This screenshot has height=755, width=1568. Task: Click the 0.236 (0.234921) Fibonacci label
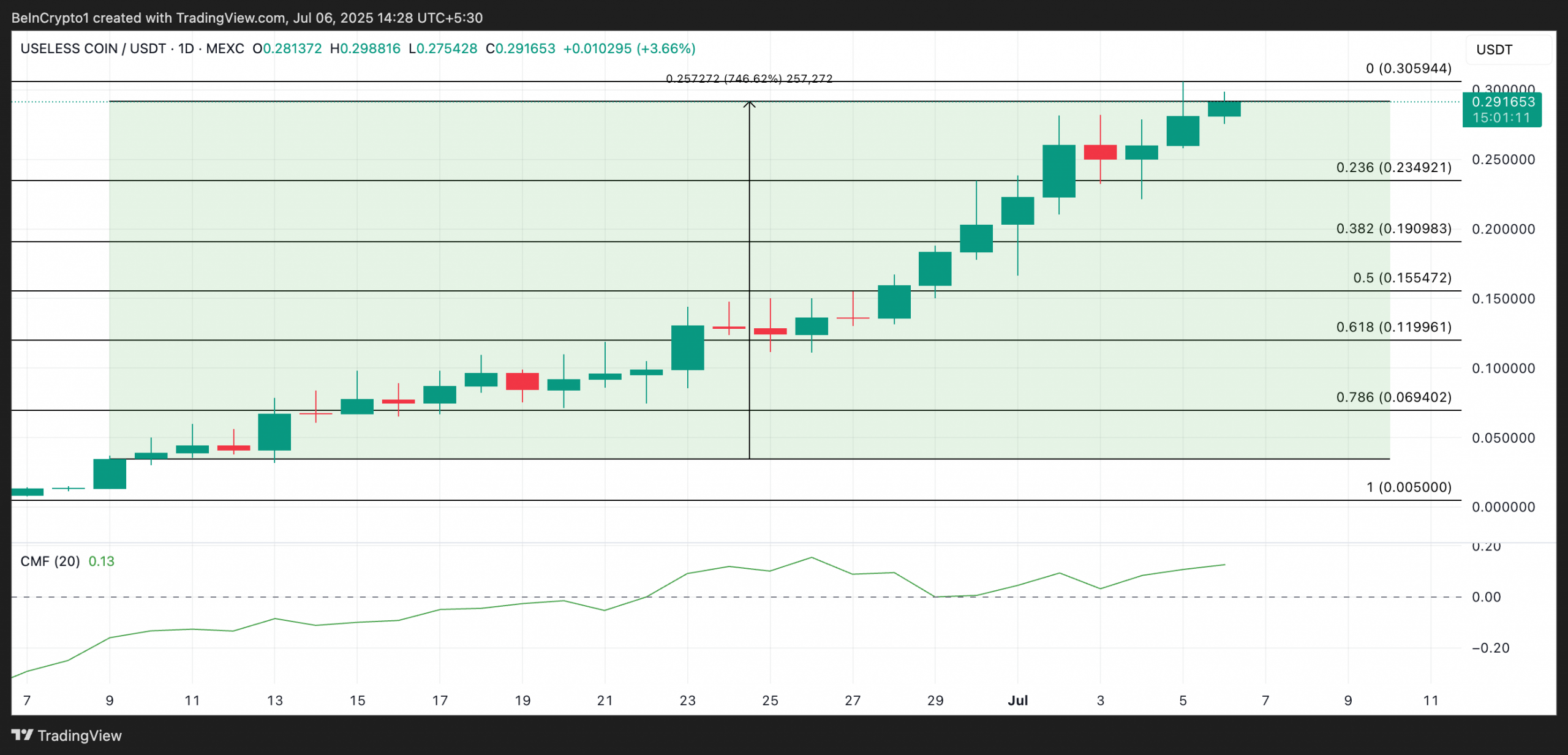(x=1393, y=167)
